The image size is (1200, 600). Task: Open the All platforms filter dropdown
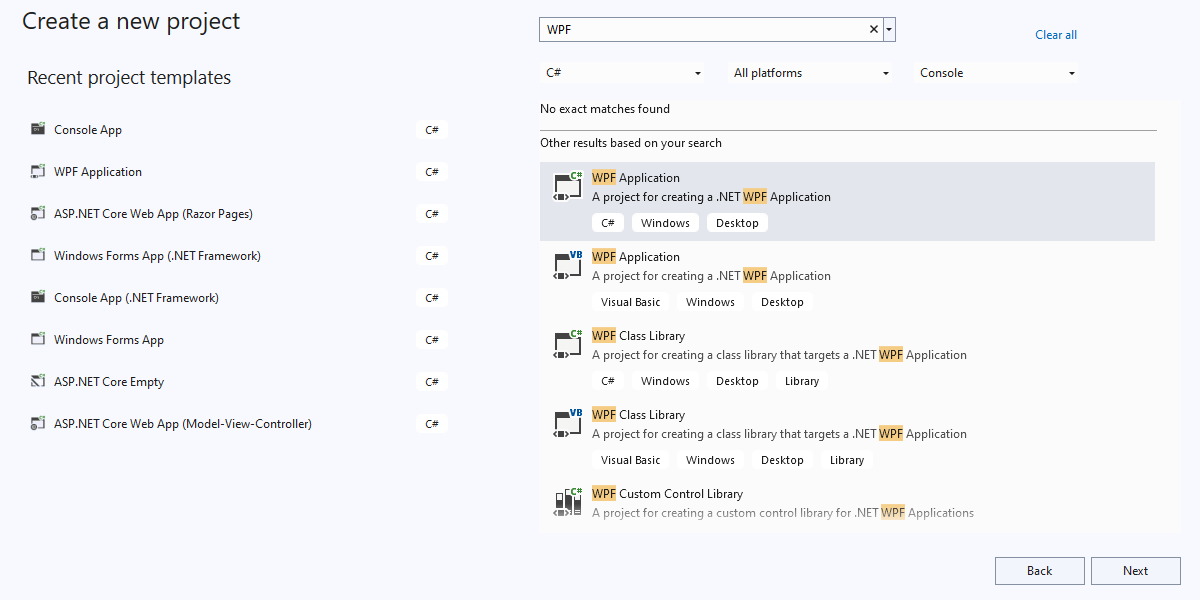[811, 73]
